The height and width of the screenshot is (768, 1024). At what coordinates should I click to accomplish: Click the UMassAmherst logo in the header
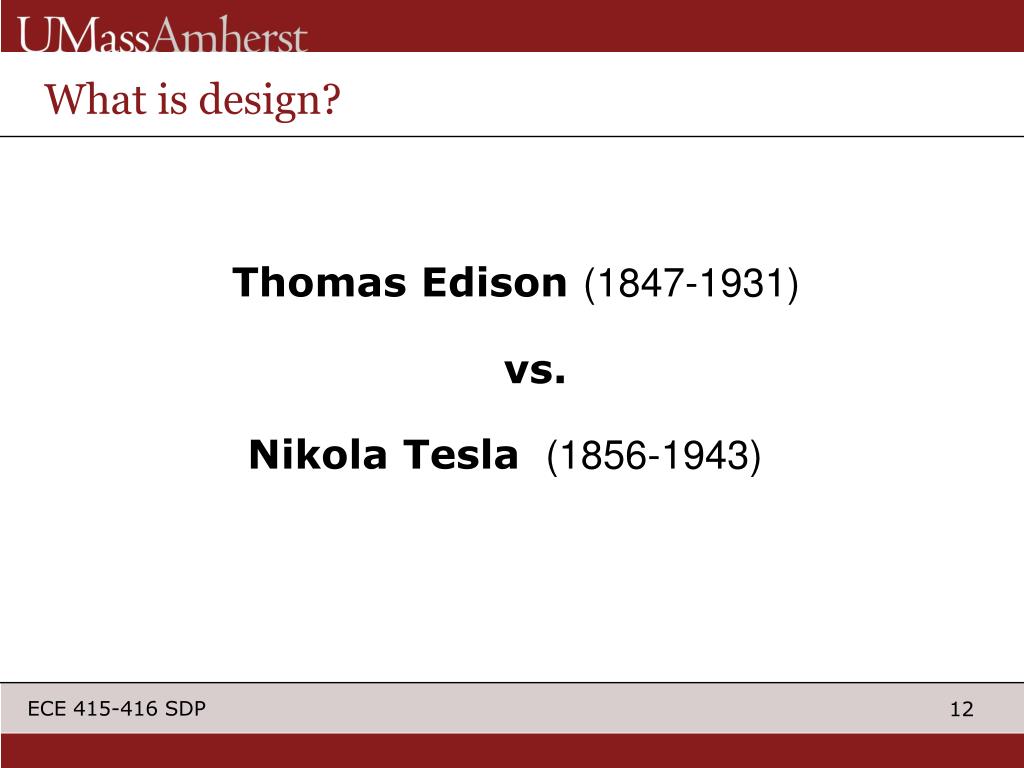(162, 35)
